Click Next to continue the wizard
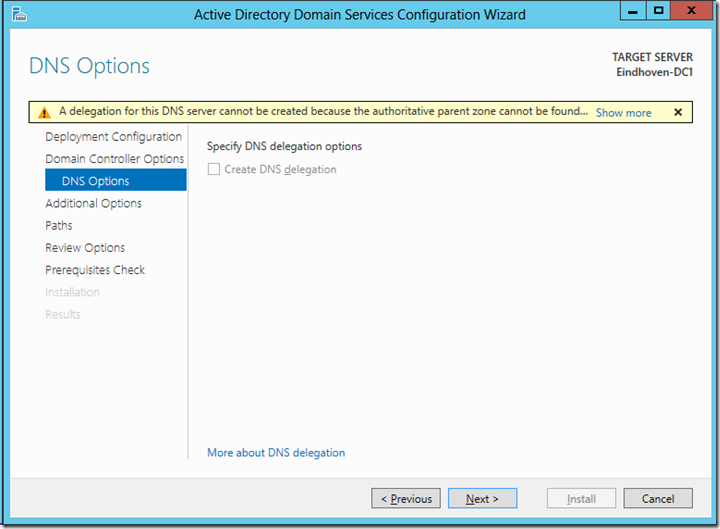Screen dimensions: 720x529 pyautogui.click(x=483, y=498)
